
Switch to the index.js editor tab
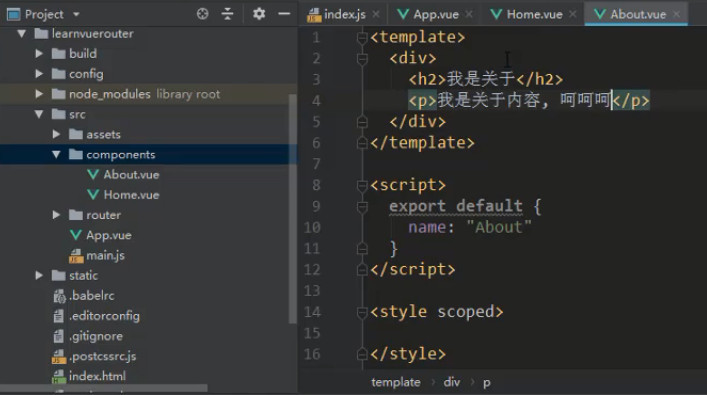(x=344, y=14)
